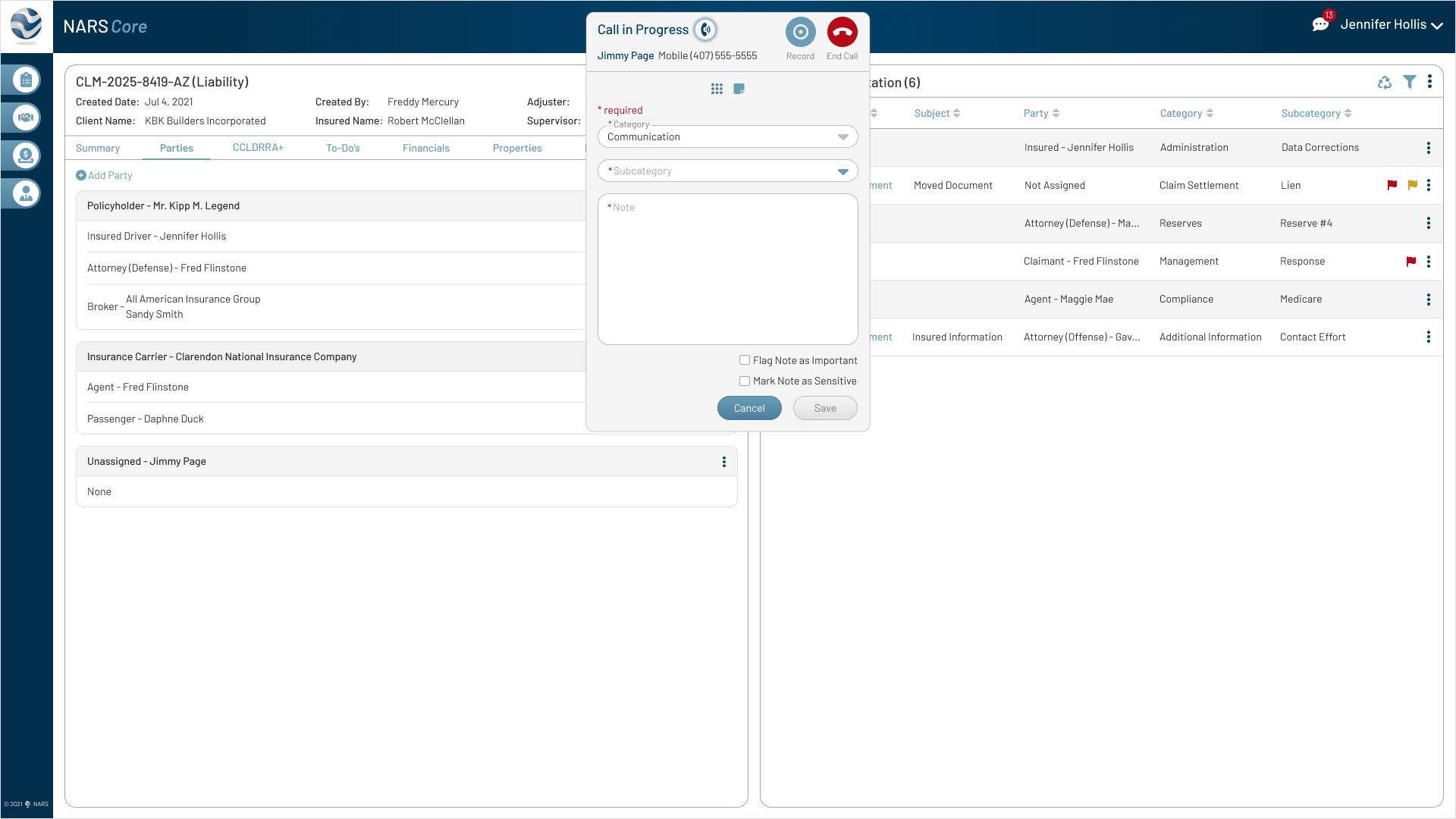Switch to the Financials tab

pyautogui.click(x=426, y=148)
